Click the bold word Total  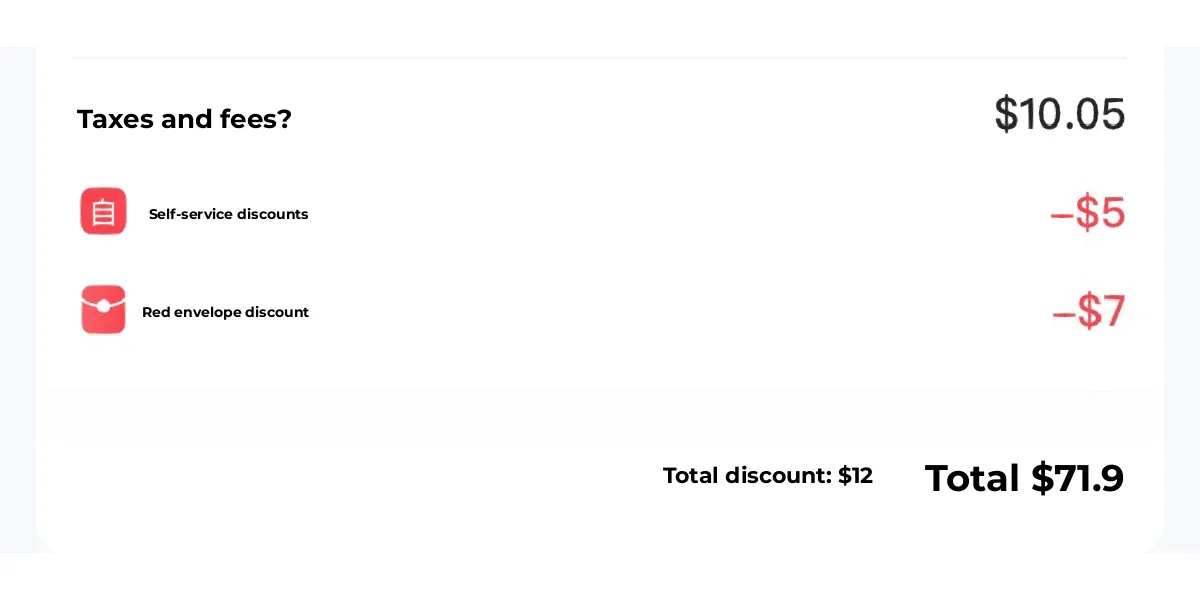[972, 478]
